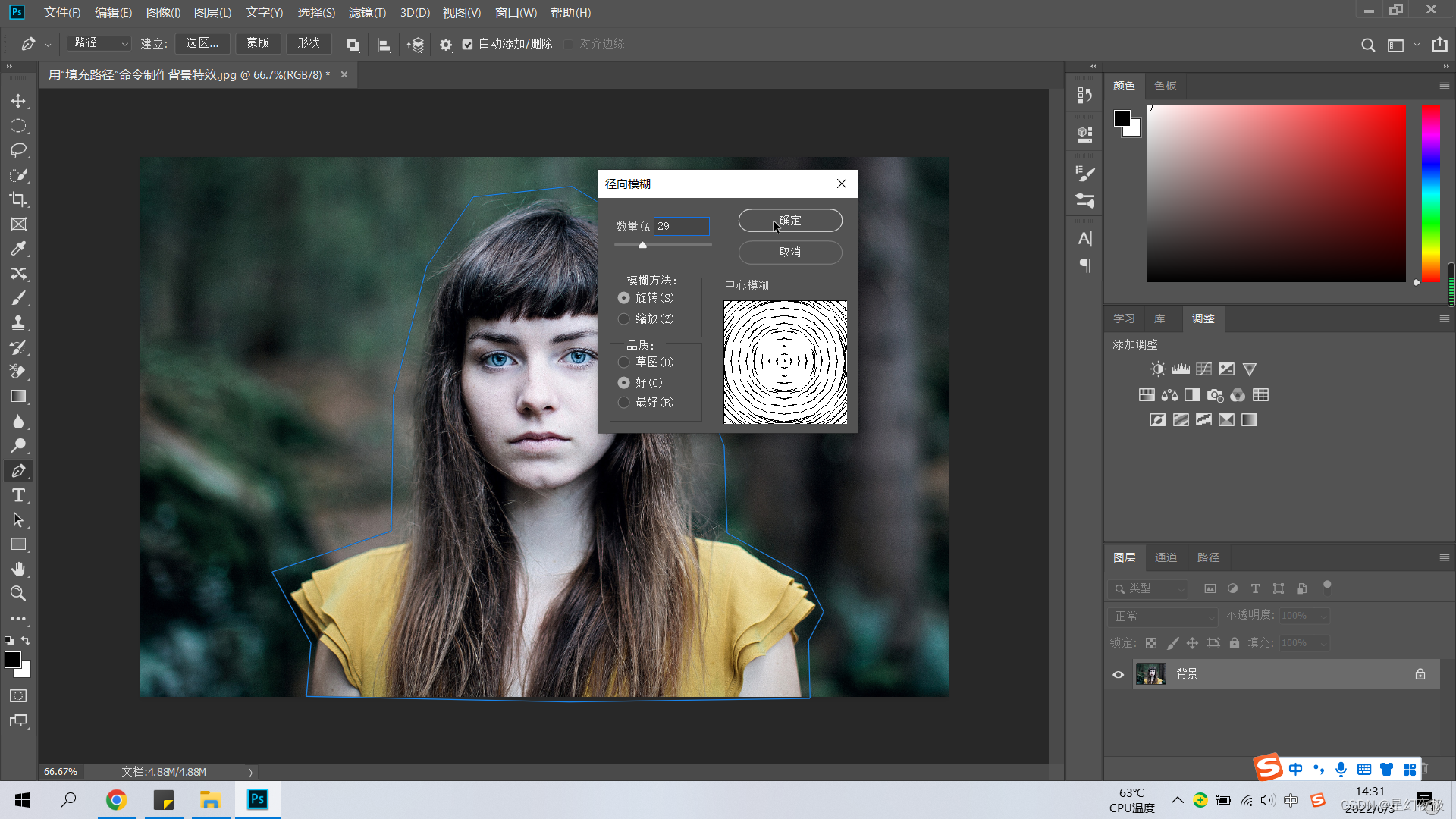This screenshot has width=1456, height=819.
Task: Expand the layer filter 类型 dropdown
Action: [x=1148, y=588]
